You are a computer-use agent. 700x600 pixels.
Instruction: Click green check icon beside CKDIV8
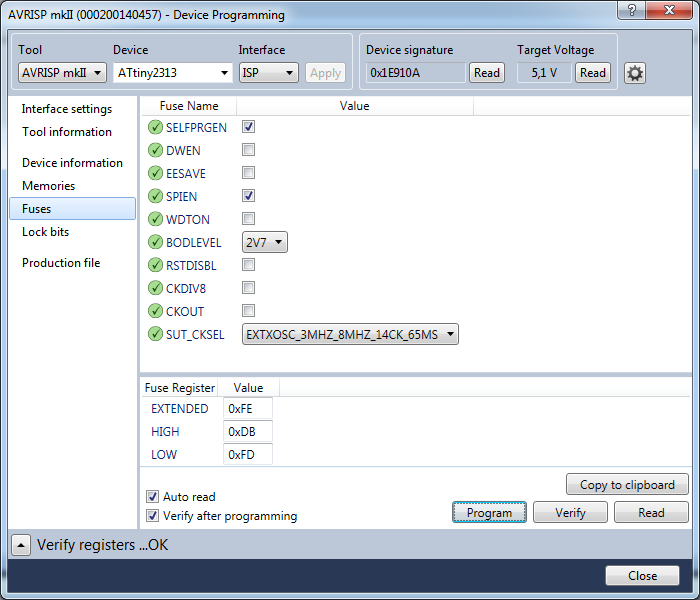tap(155, 288)
